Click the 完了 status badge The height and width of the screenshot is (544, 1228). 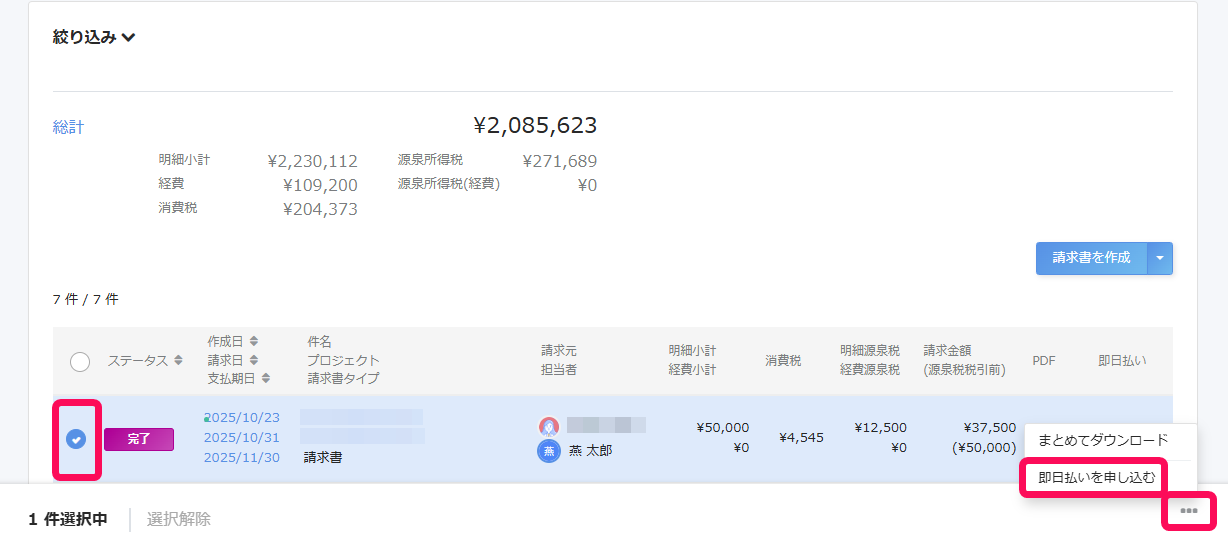pos(139,439)
